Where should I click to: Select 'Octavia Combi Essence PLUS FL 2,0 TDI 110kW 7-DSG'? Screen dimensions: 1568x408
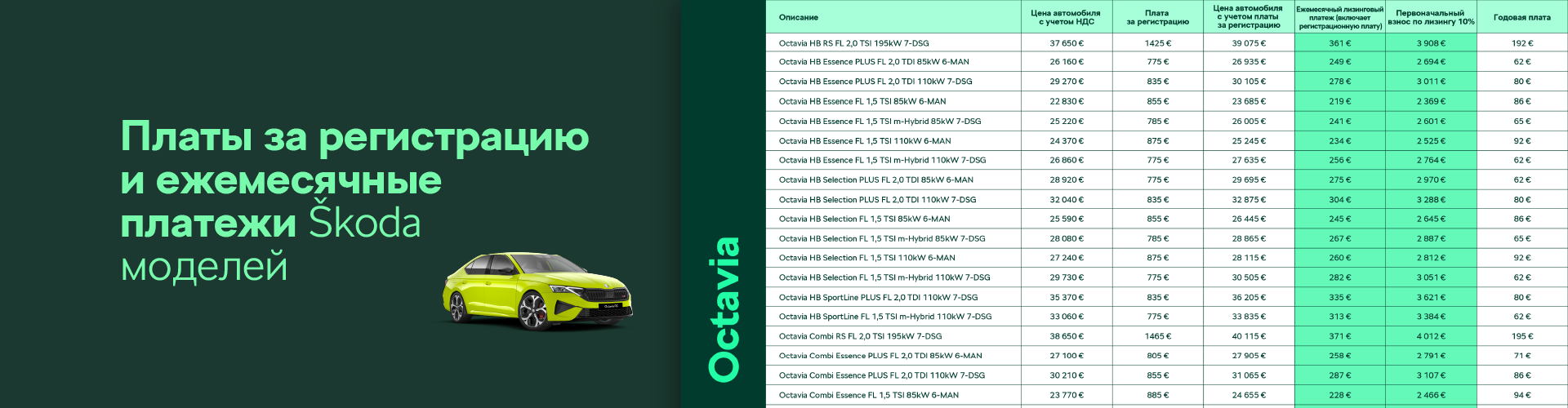tap(1167, 375)
